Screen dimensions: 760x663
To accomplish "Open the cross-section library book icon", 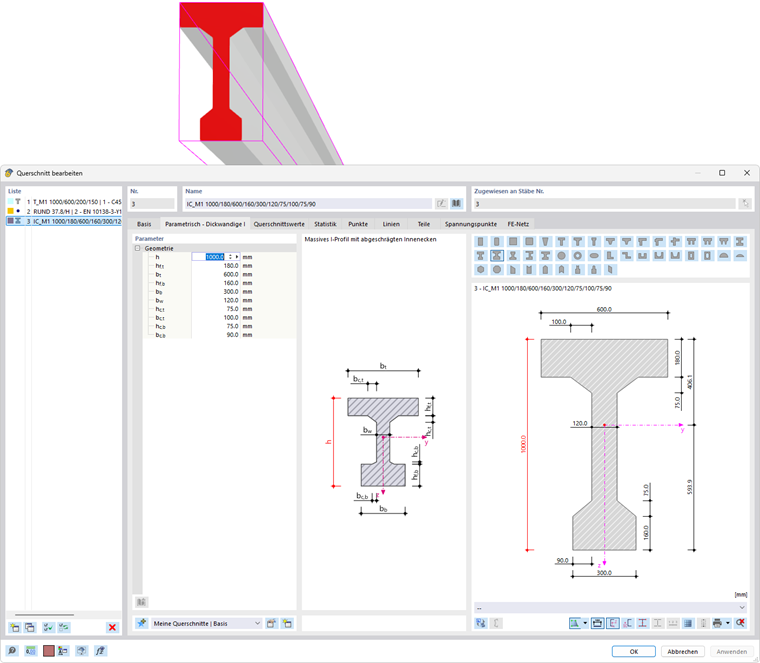I will (456, 204).
